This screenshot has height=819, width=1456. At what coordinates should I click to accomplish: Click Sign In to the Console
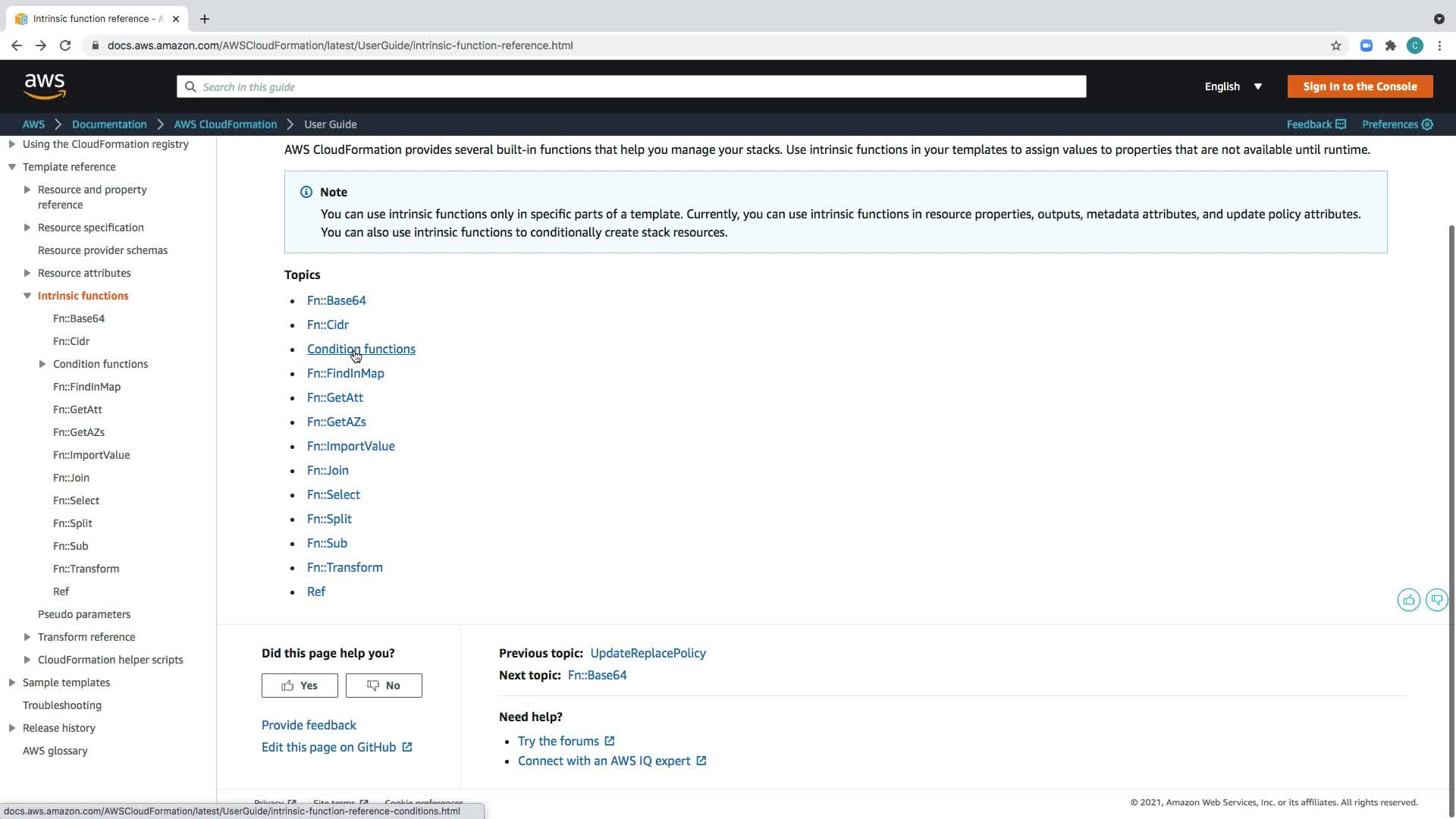(x=1359, y=86)
